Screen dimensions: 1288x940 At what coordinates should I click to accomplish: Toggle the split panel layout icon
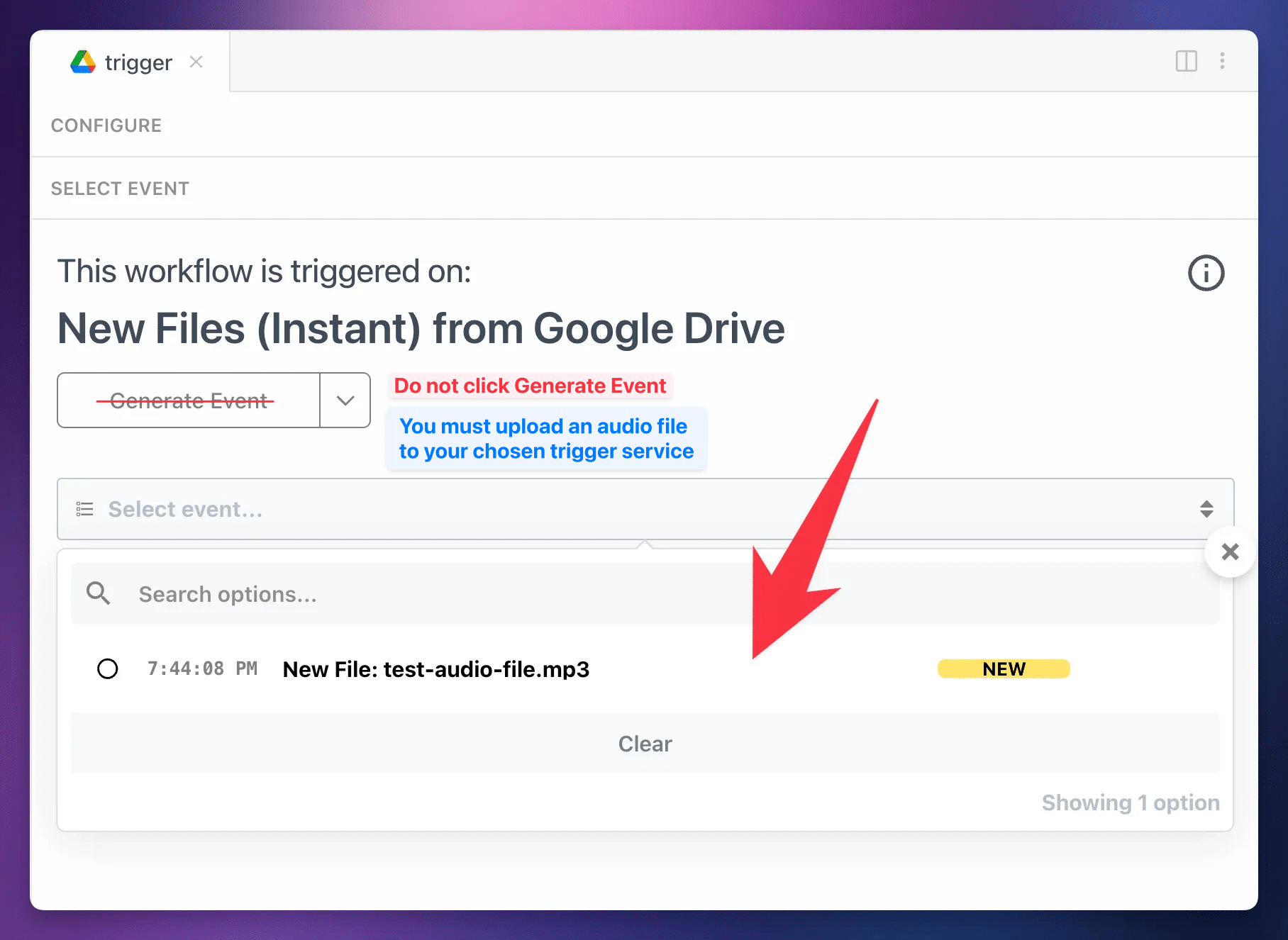coord(1186,61)
